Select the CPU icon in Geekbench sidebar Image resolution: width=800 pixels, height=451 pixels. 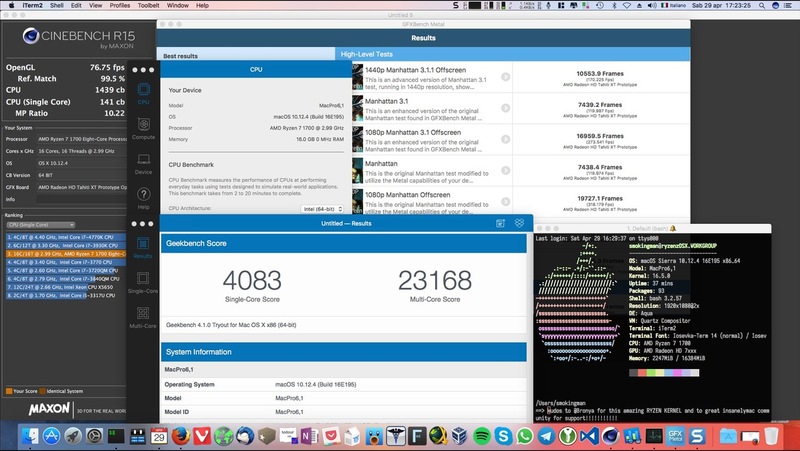click(143, 93)
